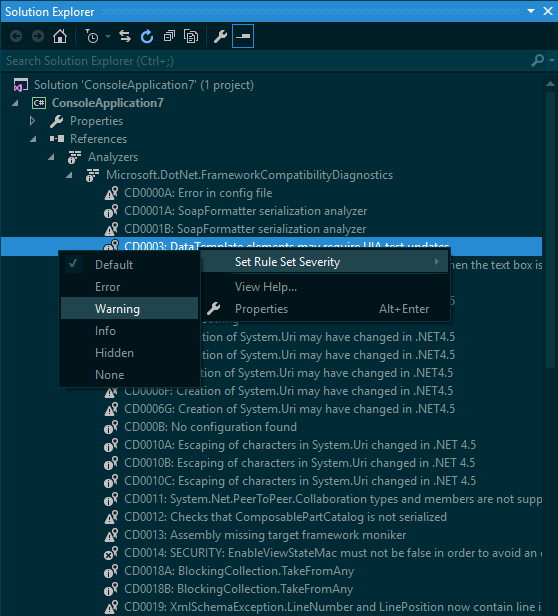558x616 pixels.
Task: Select CD0010B: Escaping of characters rule
Action: [x=299, y=463]
